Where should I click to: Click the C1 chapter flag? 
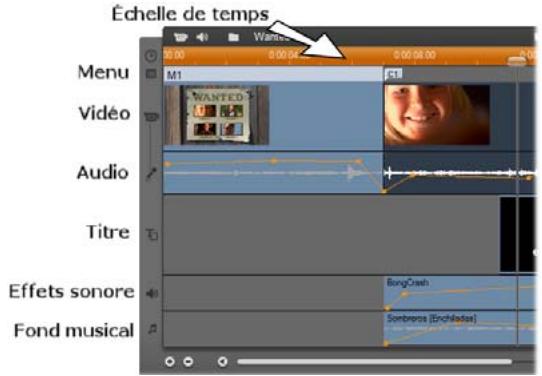(394, 74)
